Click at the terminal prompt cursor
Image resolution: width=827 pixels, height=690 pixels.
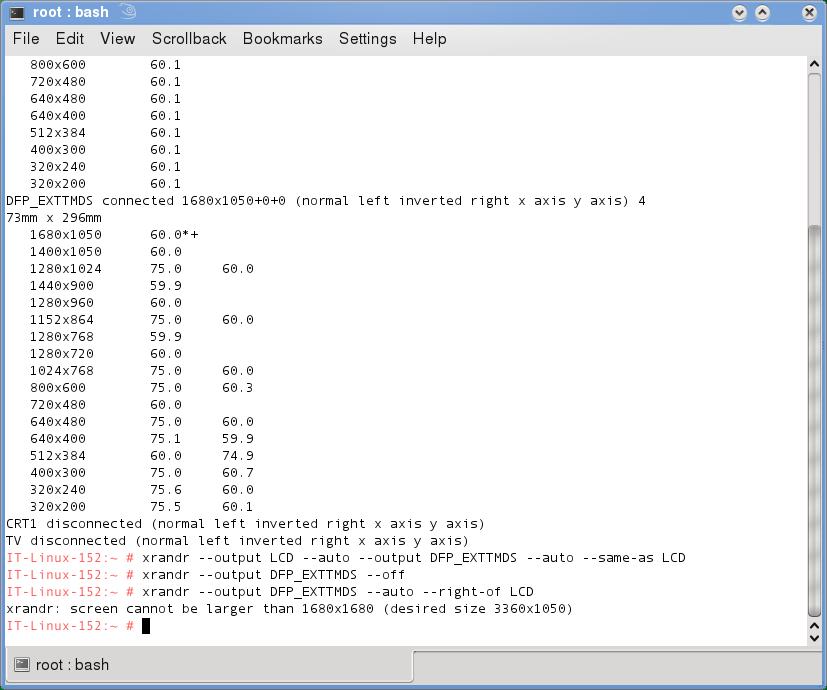tap(146, 626)
